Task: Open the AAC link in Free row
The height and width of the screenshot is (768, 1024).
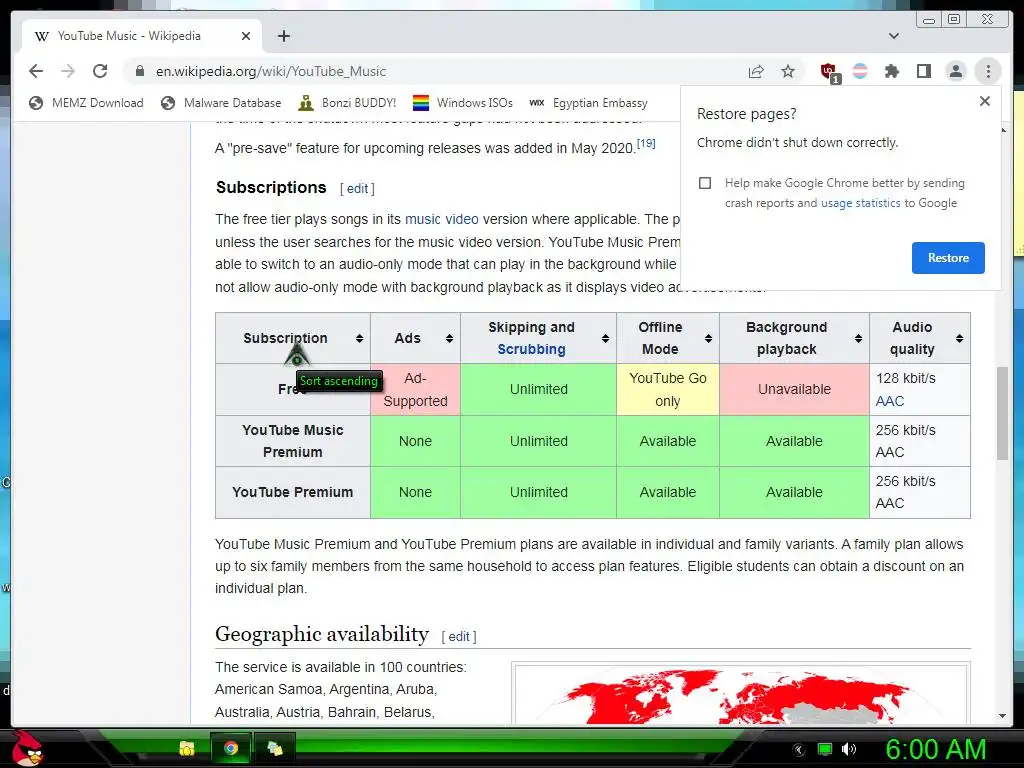Action: [x=889, y=401]
